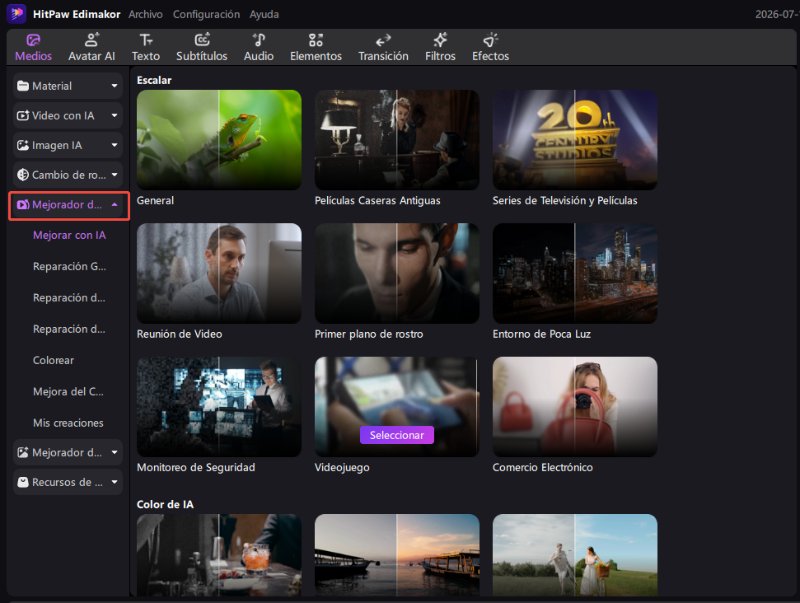Open the Transición arrows icon
Screen dimensions: 800x603
(383, 40)
